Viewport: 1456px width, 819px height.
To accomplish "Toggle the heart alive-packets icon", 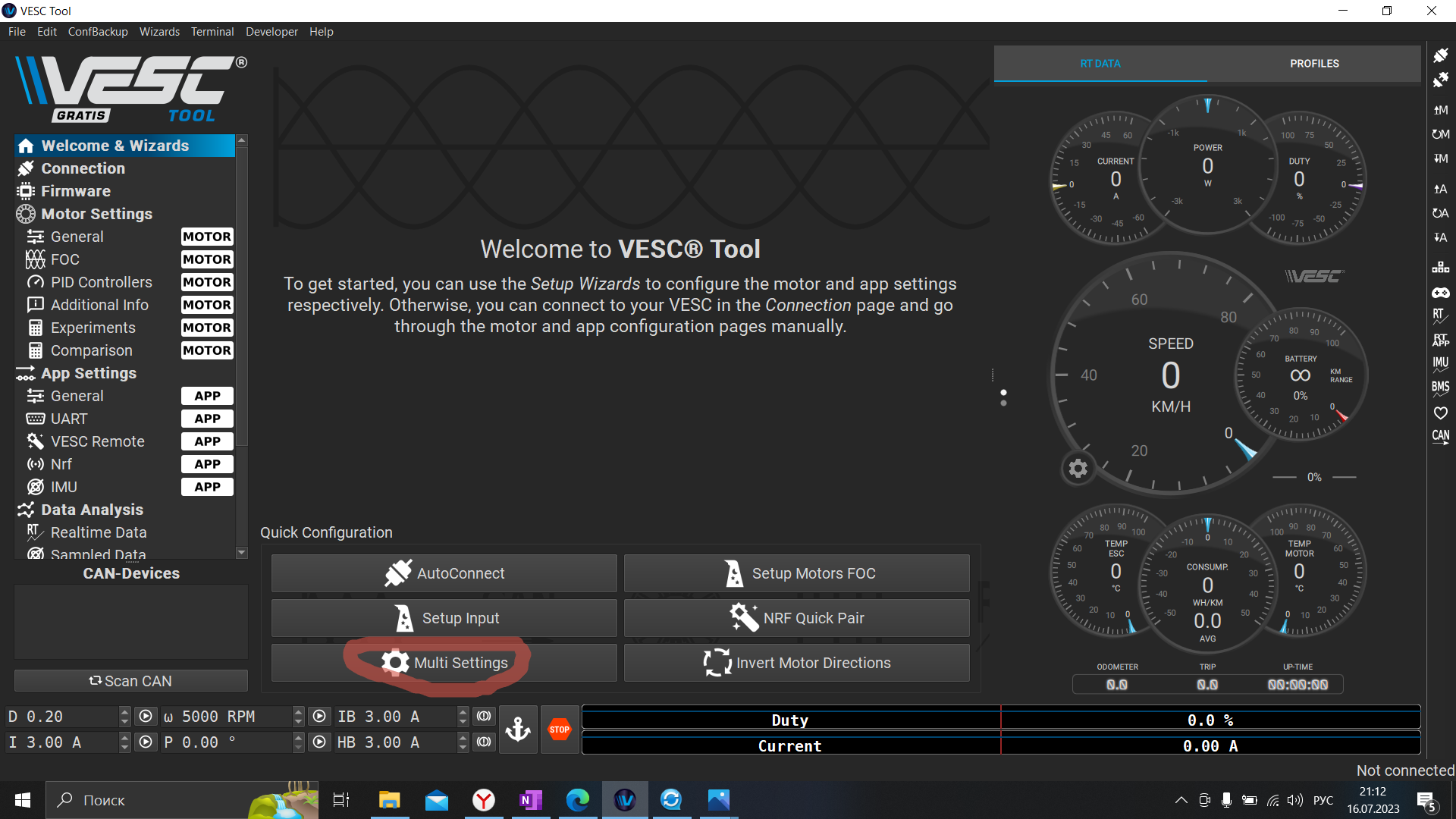I will (1440, 413).
